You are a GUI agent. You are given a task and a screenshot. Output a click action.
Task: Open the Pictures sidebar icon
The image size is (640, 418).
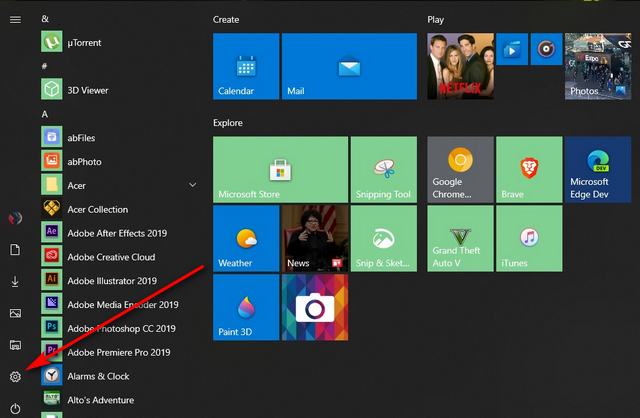click(x=15, y=313)
